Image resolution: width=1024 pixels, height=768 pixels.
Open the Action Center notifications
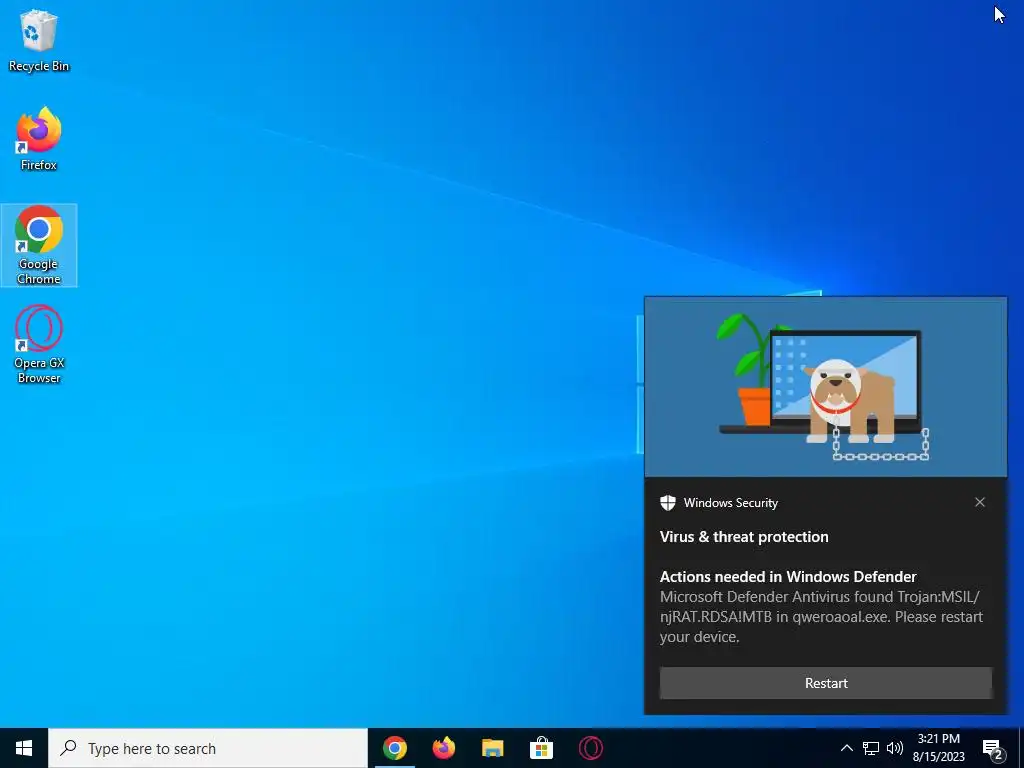(993, 749)
